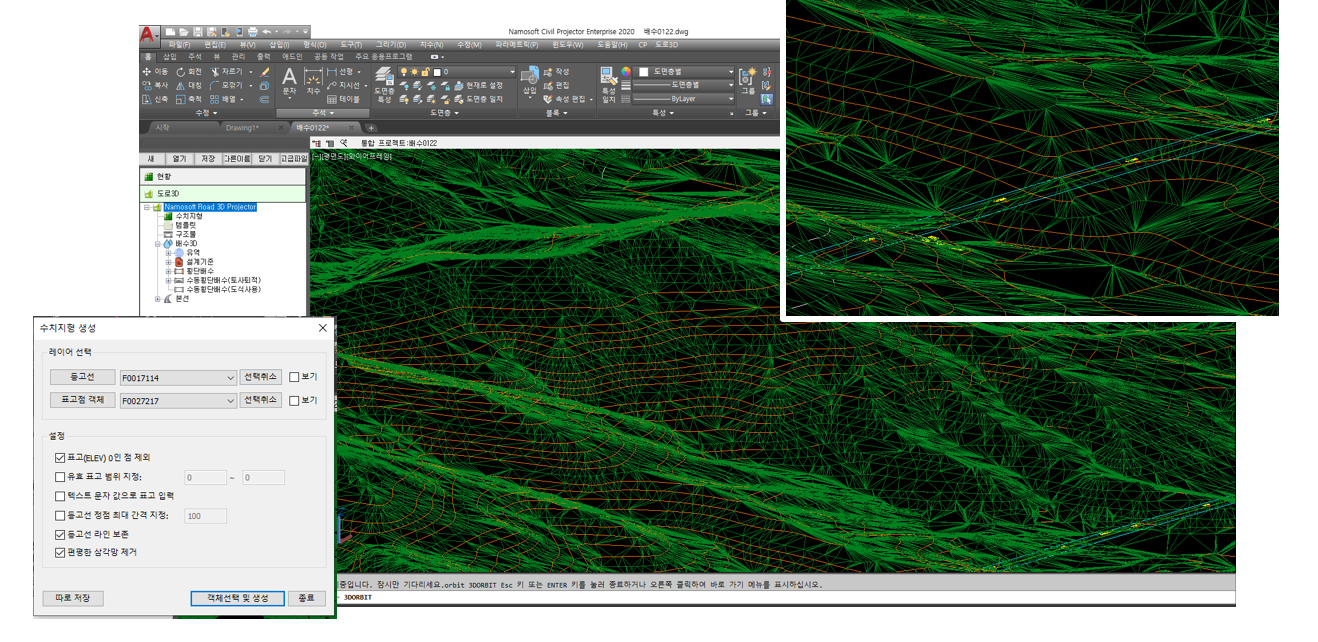Uncheck 편평한 삼각망 제거 option
The width and height of the screenshot is (1318, 642).
point(61,552)
